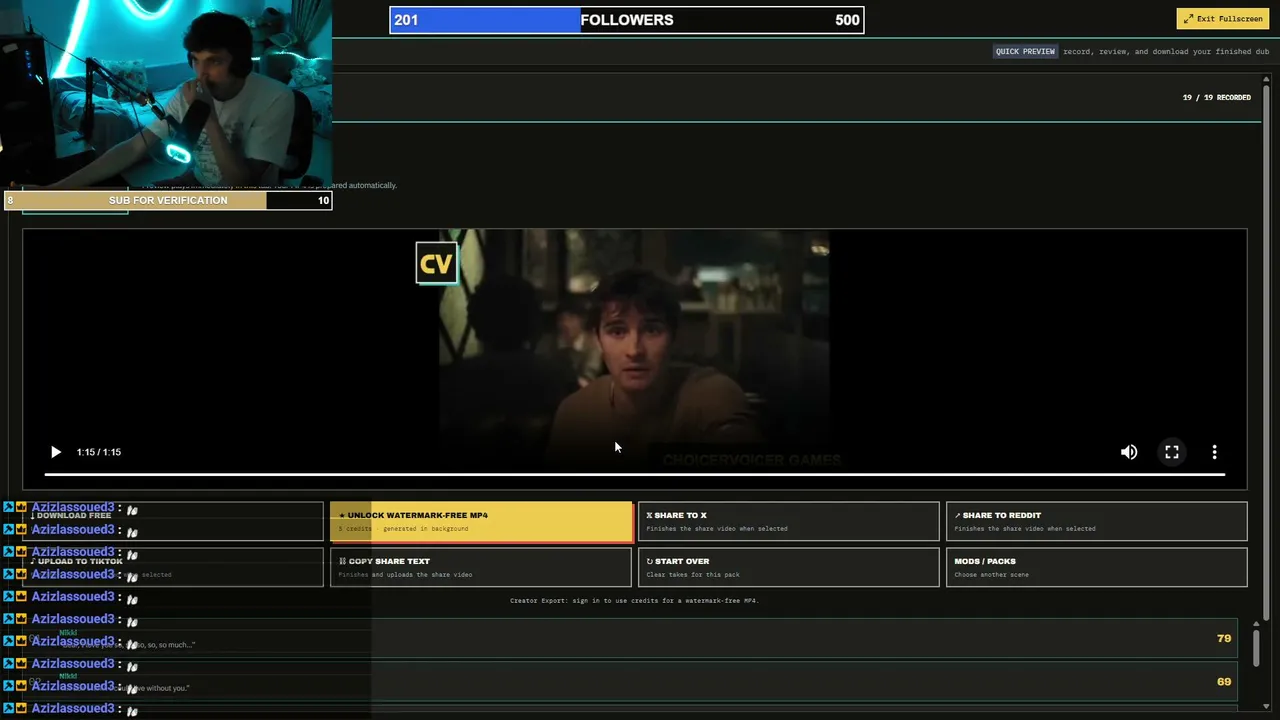Select the recorded line row scored 79
The image size is (1280, 720).
(x=630, y=638)
